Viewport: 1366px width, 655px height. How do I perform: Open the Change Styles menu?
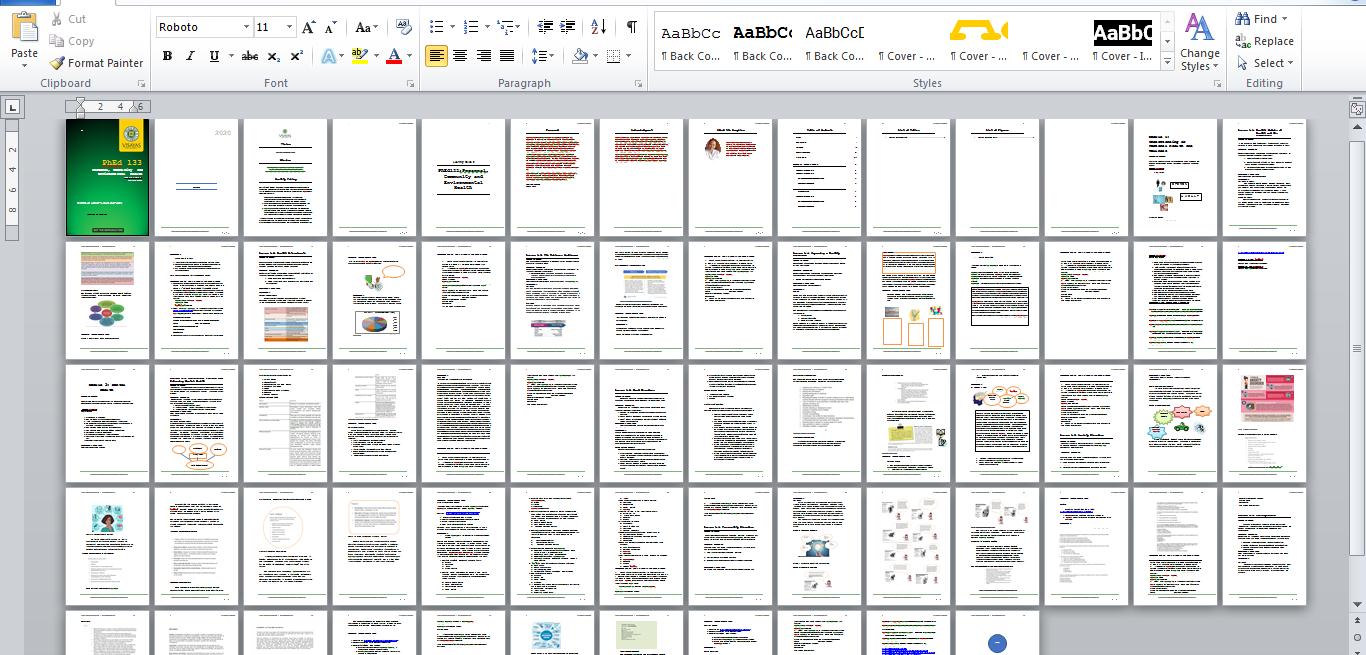coord(1199,44)
